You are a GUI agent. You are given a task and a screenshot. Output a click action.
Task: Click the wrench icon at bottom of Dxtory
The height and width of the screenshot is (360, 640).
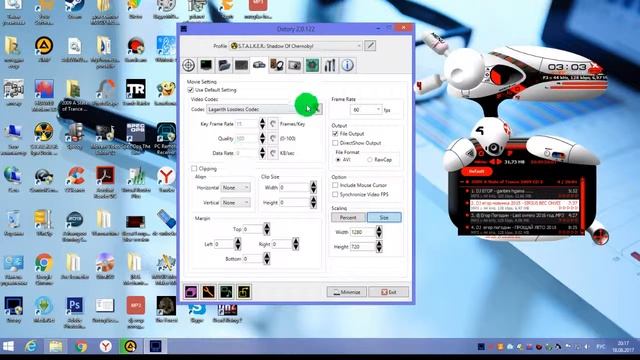point(209,292)
